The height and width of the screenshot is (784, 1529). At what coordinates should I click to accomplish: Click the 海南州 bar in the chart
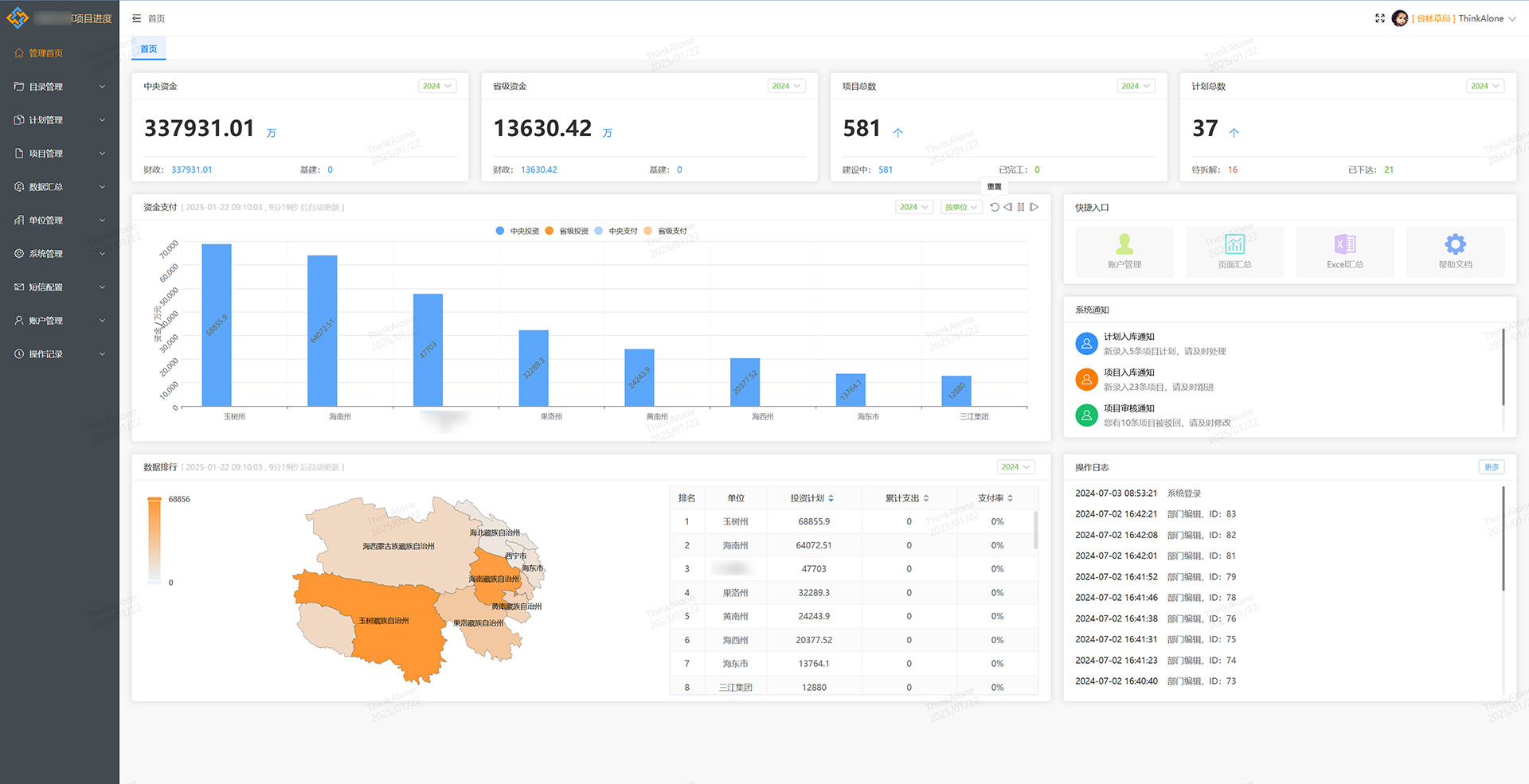click(x=323, y=330)
